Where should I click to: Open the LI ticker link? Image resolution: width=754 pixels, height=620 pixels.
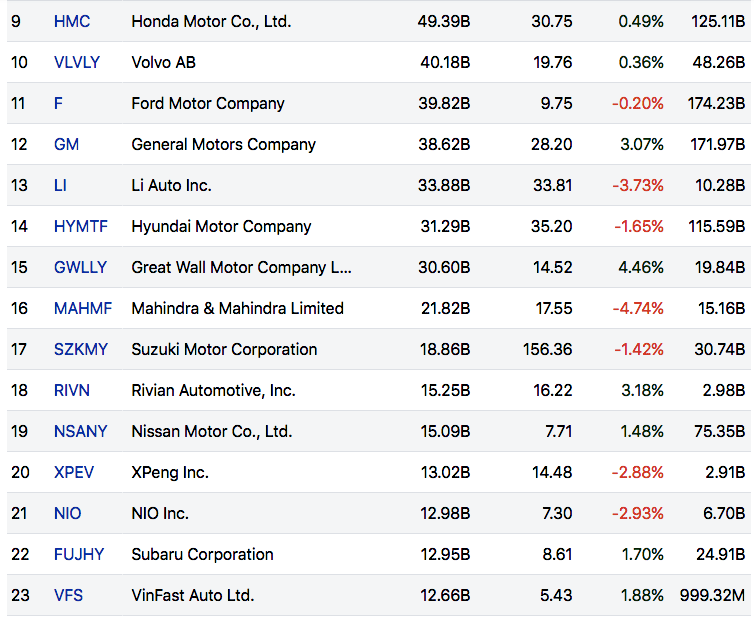(61, 185)
